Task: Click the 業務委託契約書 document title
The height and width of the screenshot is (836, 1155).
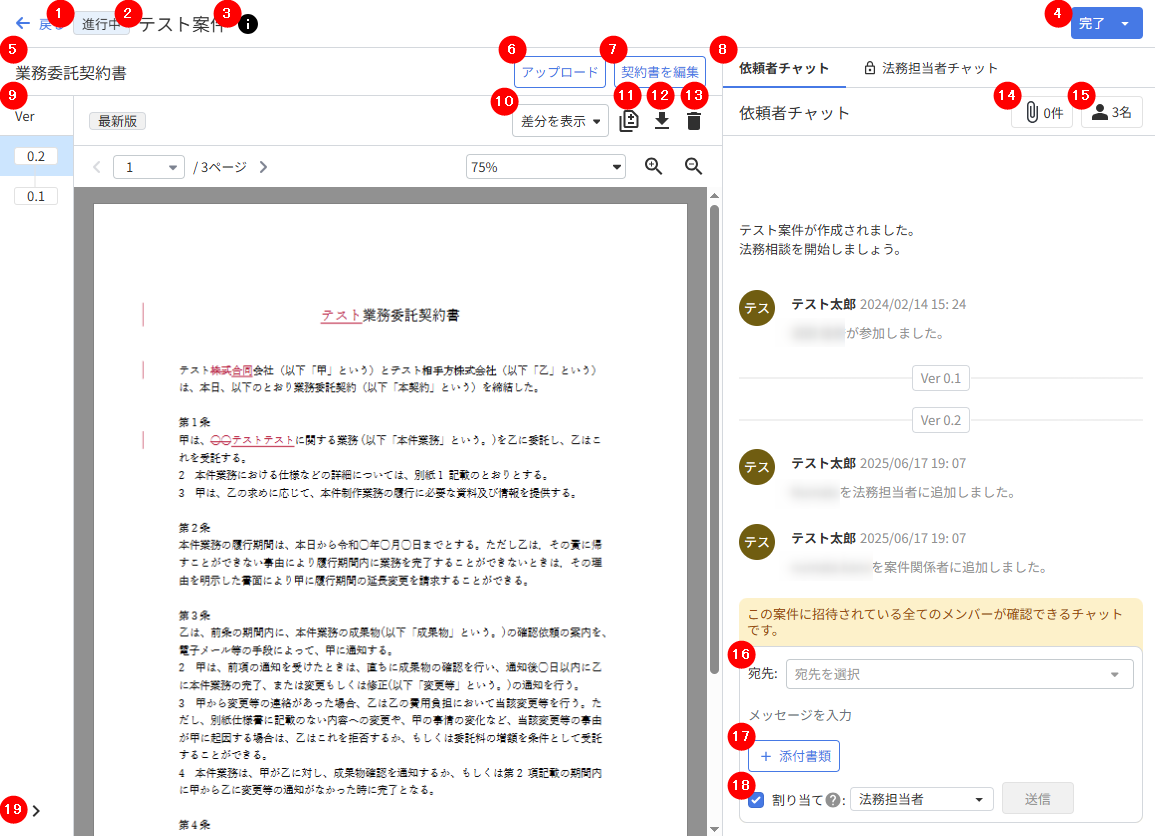Action: pyautogui.click(x=71, y=73)
